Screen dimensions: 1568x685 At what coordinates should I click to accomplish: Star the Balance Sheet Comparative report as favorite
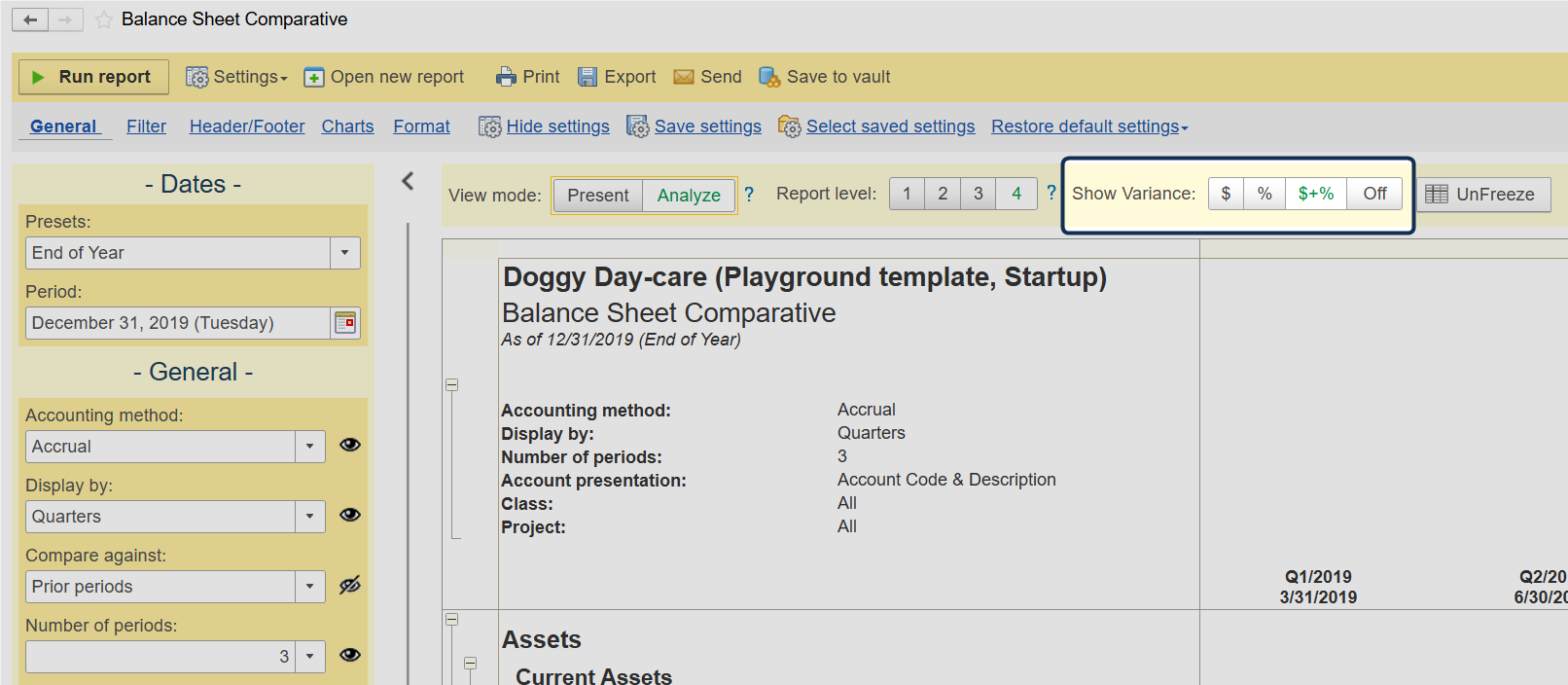coord(104,19)
